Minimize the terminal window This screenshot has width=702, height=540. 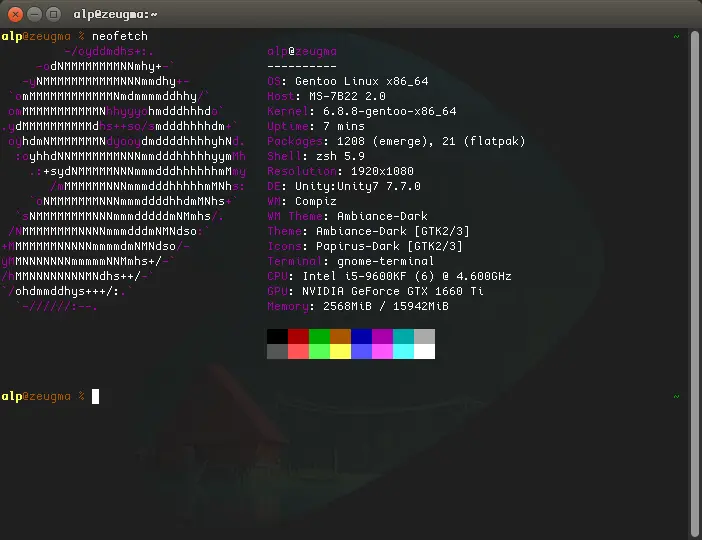pos(34,14)
